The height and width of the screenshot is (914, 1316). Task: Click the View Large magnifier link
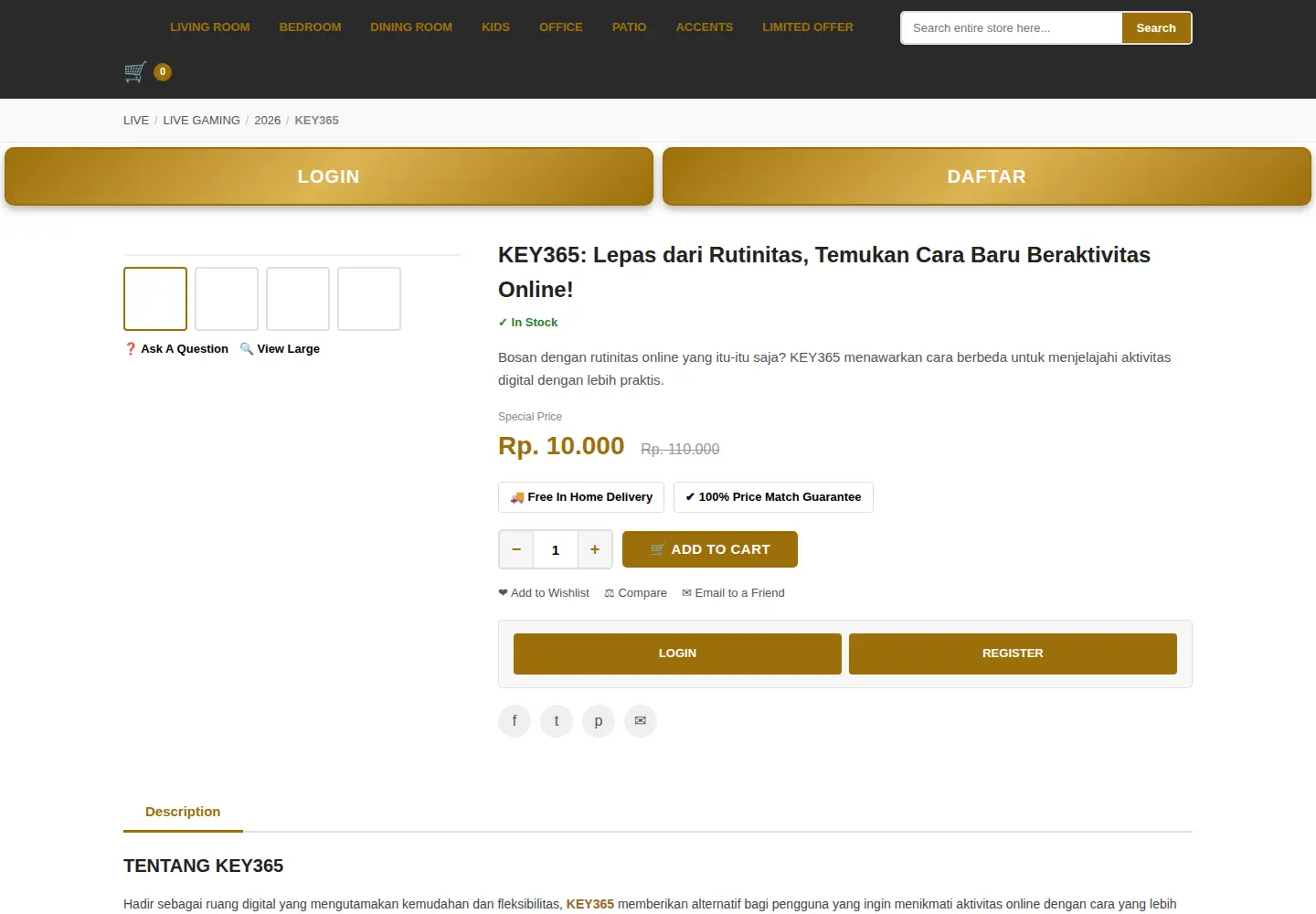tap(280, 348)
